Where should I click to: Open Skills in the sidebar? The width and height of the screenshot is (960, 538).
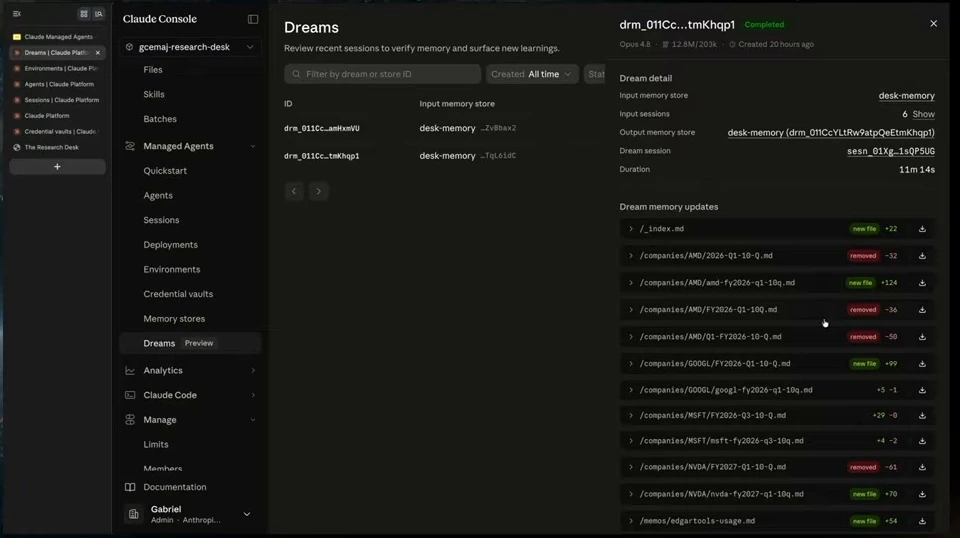pyautogui.click(x=154, y=94)
